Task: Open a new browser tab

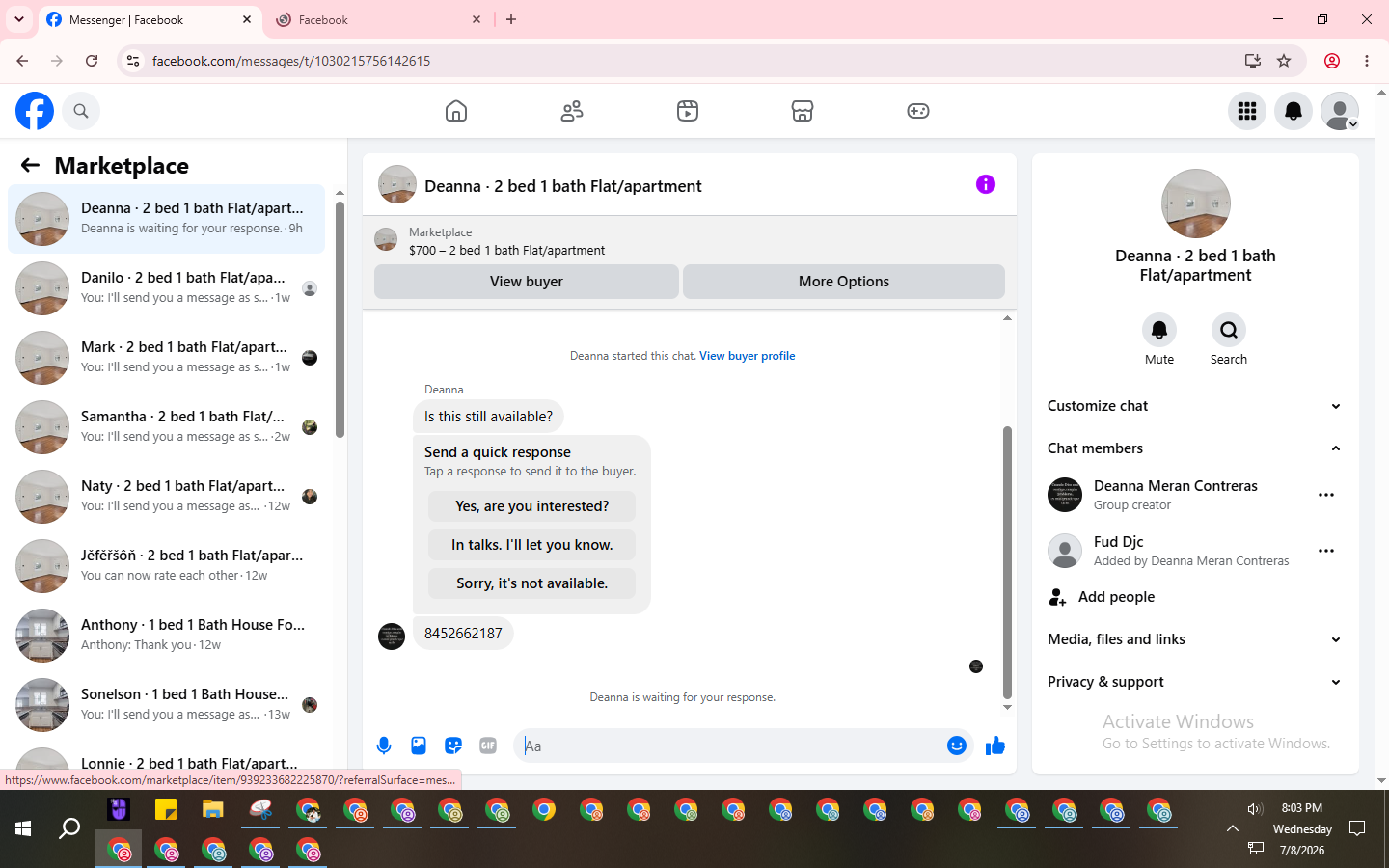Action: 511,19
